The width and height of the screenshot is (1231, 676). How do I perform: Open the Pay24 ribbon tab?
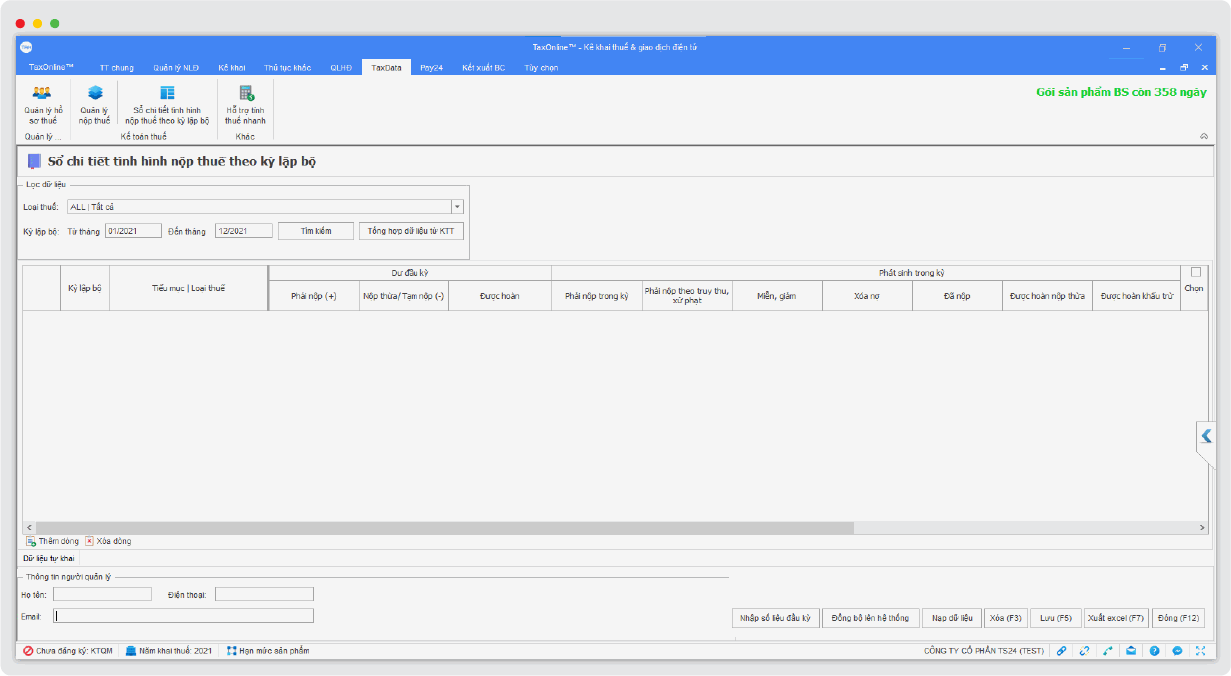pos(431,68)
